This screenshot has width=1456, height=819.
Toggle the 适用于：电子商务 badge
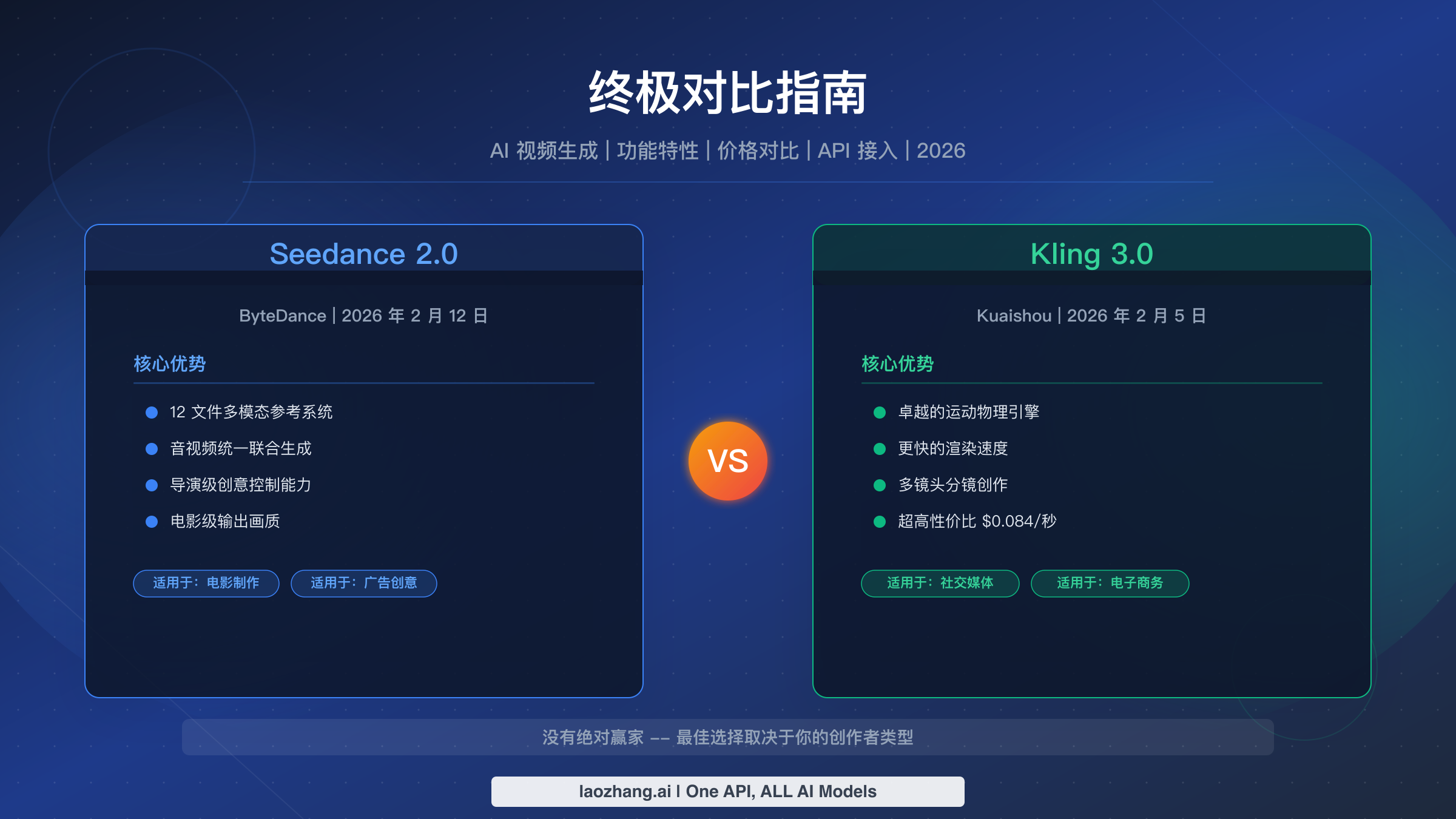click(1109, 584)
